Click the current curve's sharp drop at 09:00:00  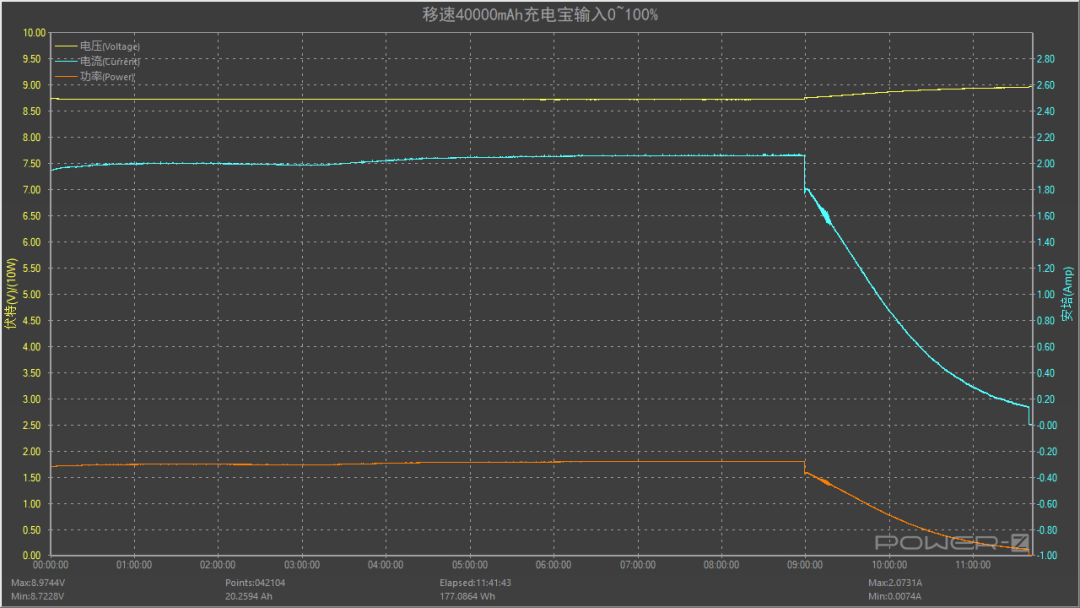pyautogui.click(x=804, y=172)
